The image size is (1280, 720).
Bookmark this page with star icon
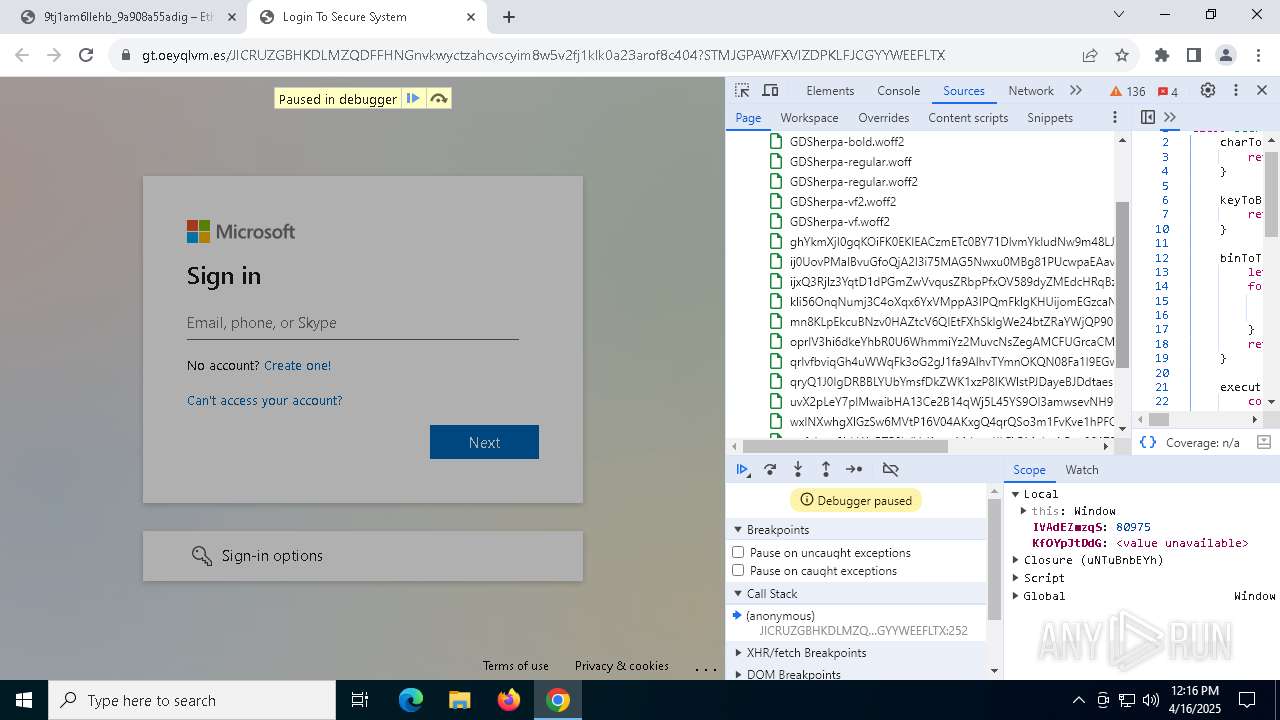[1122, 55]
